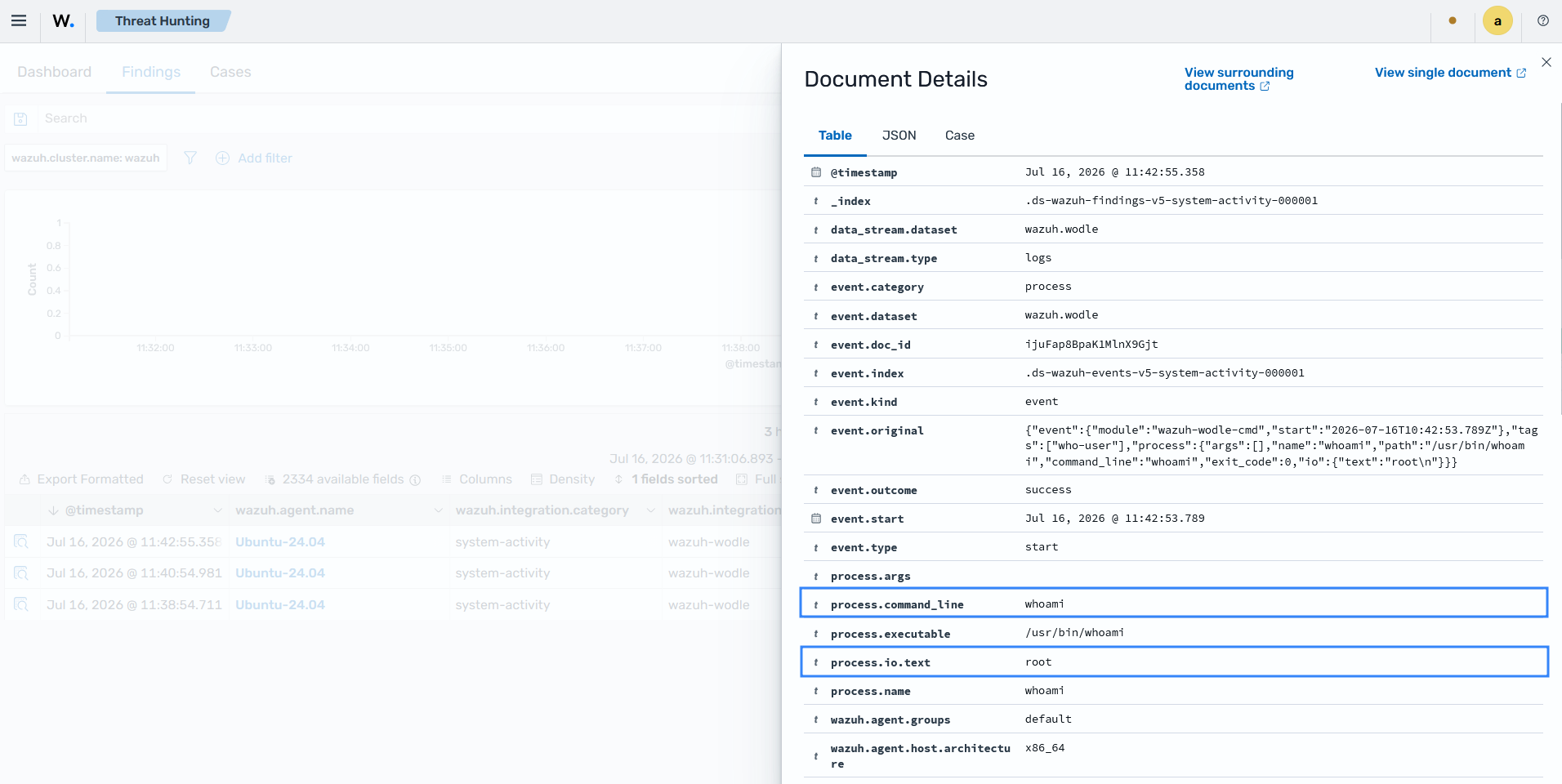Open Ubuntu-24.04 agent link in 11:42:55 row
Screen dimensions: 1562x784
coord(280,541)
